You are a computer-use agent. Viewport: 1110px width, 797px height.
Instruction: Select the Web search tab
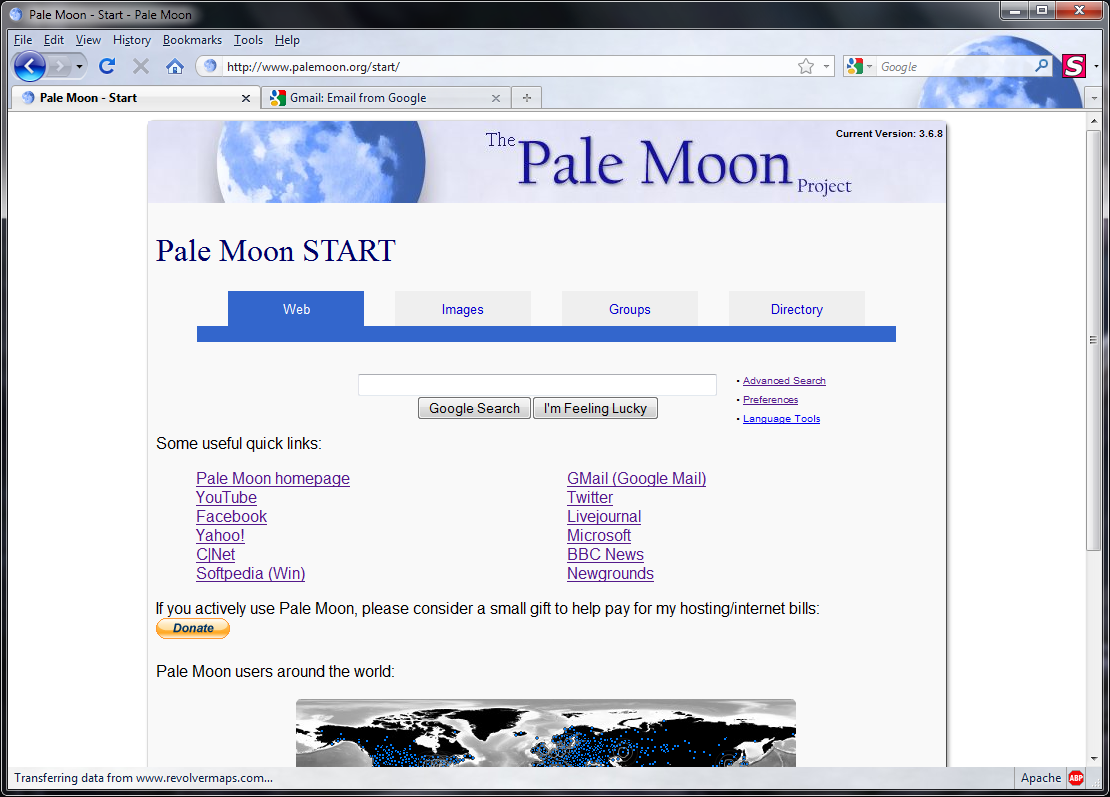point(296,309)
